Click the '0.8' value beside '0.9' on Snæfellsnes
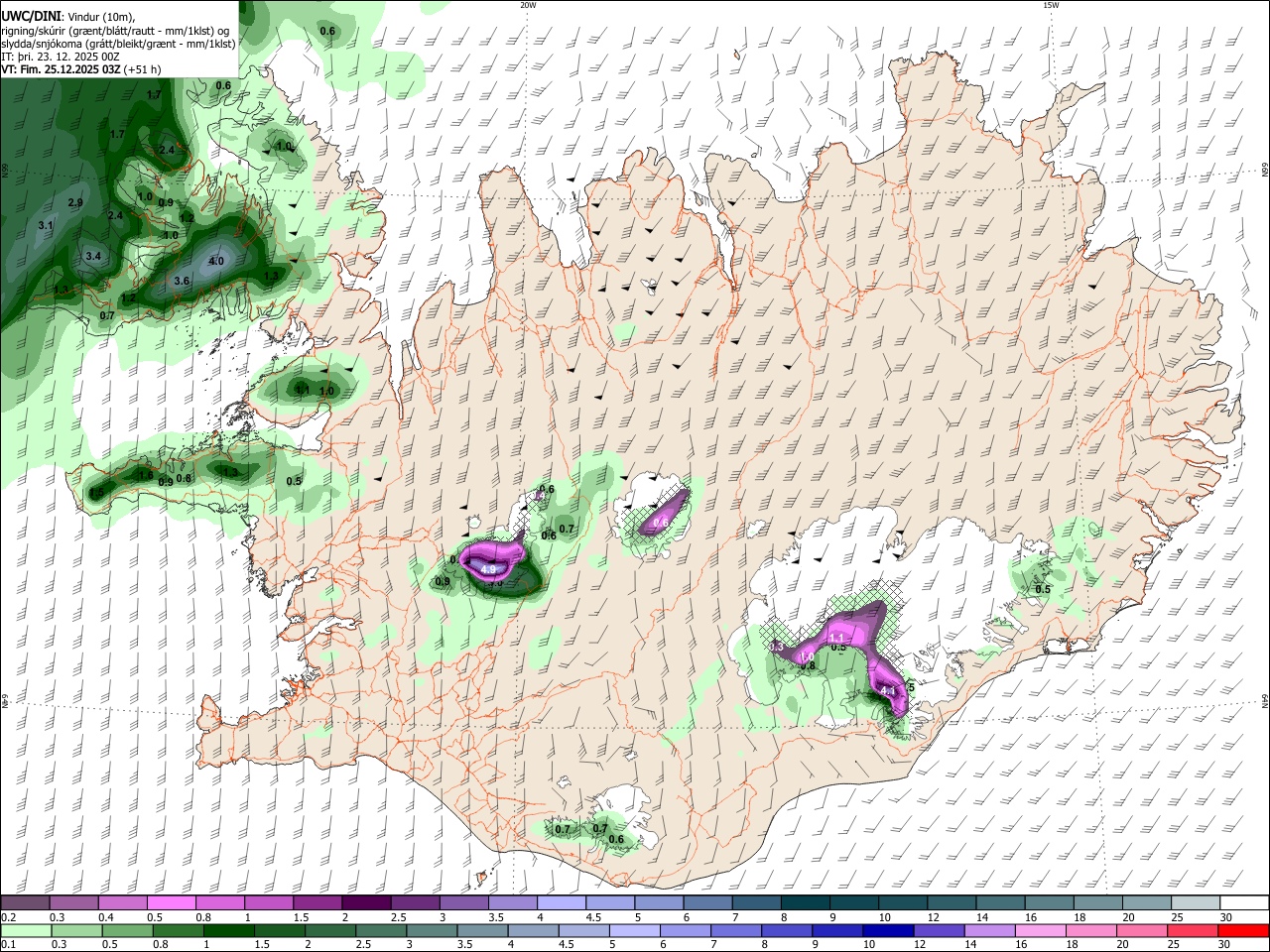The height and width of the screenshot is (952, 1270). tap(184, 479)
